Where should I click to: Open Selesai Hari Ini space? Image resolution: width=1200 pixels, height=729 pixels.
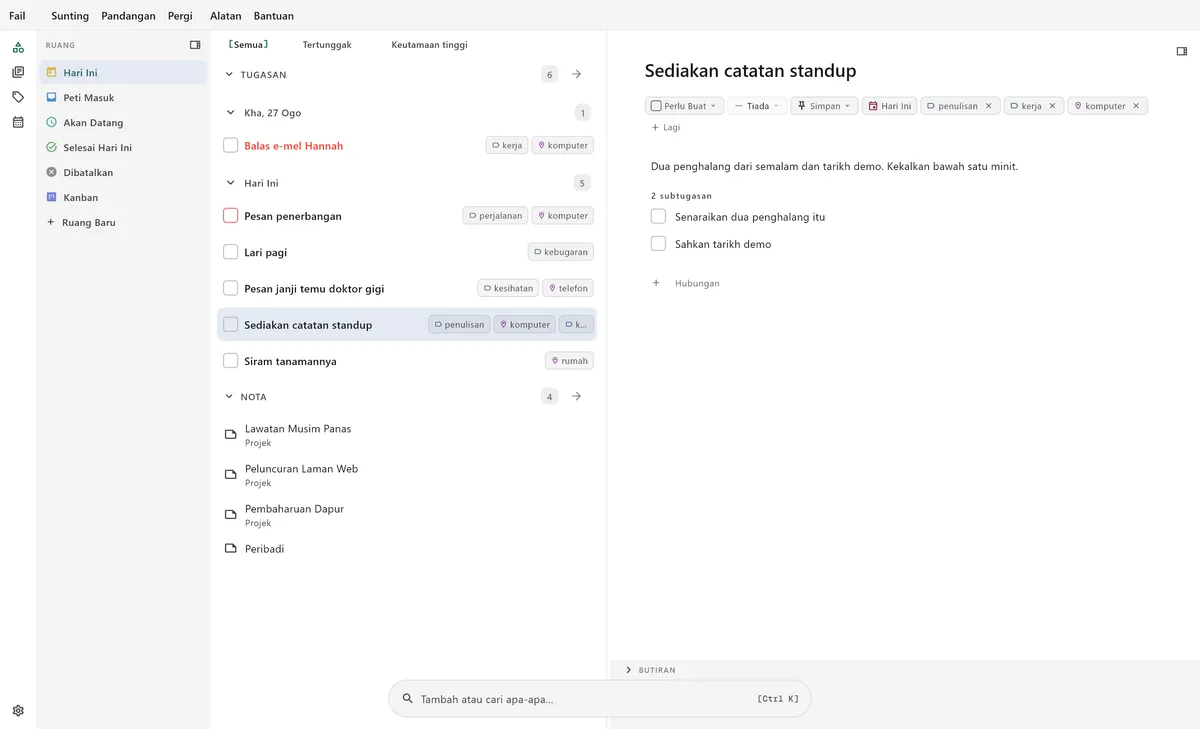(123, 148)
